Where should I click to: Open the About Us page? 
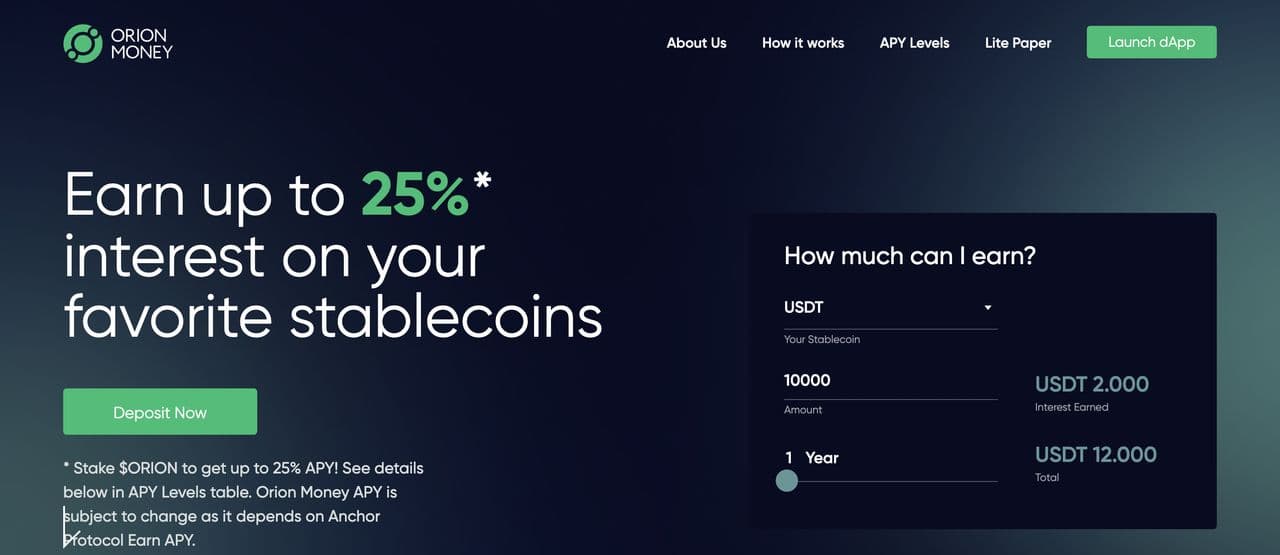click(x=697, y=43)
